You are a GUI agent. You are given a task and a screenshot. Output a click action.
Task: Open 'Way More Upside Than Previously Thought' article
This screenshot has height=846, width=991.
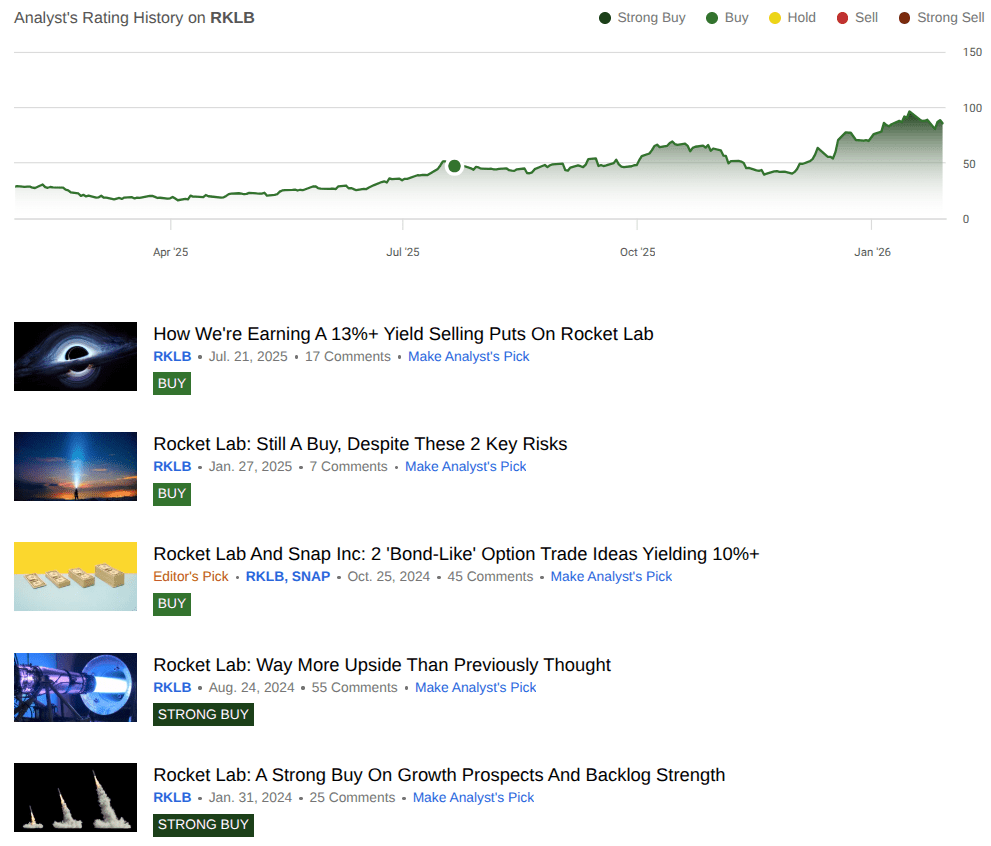tap(382, 665)
